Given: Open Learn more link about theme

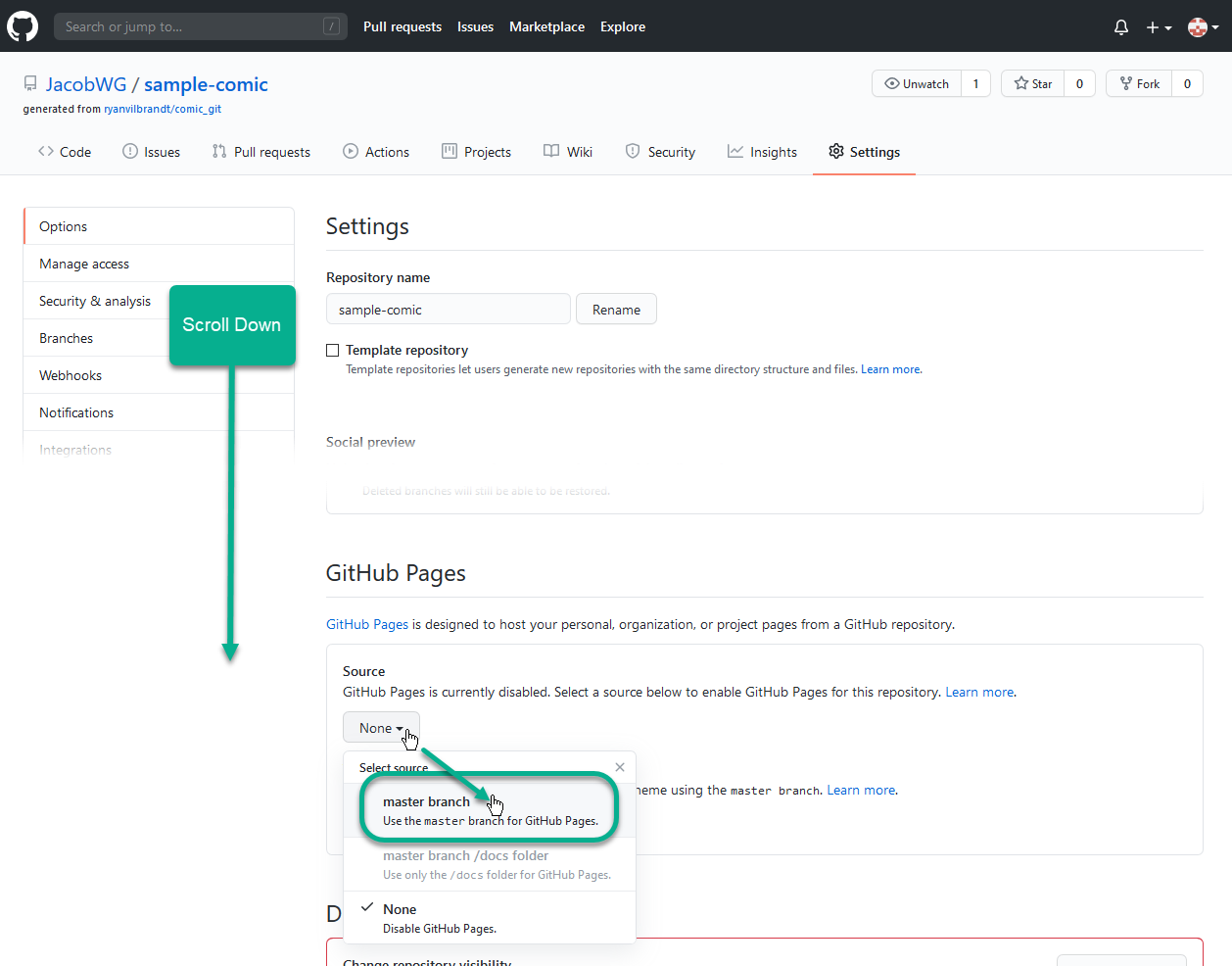Looking at the screenshot, I should click(x=861, y=790).
